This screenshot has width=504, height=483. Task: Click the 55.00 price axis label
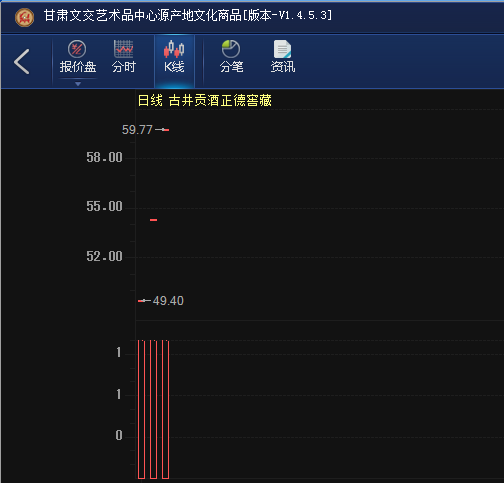click(x=104, y=206)
